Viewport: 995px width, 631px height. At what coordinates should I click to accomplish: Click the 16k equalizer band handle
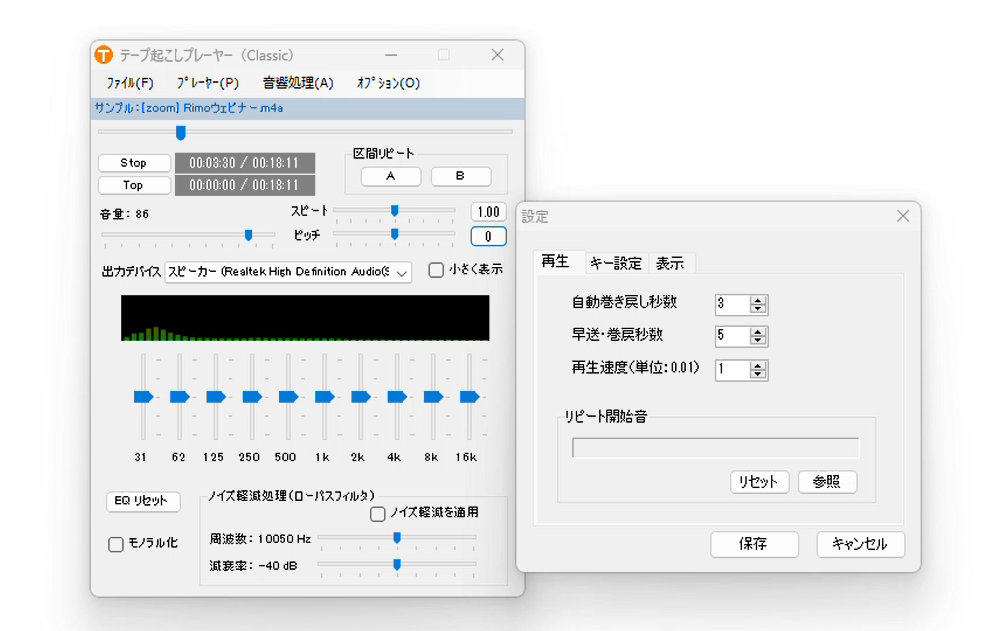(469, 397)
